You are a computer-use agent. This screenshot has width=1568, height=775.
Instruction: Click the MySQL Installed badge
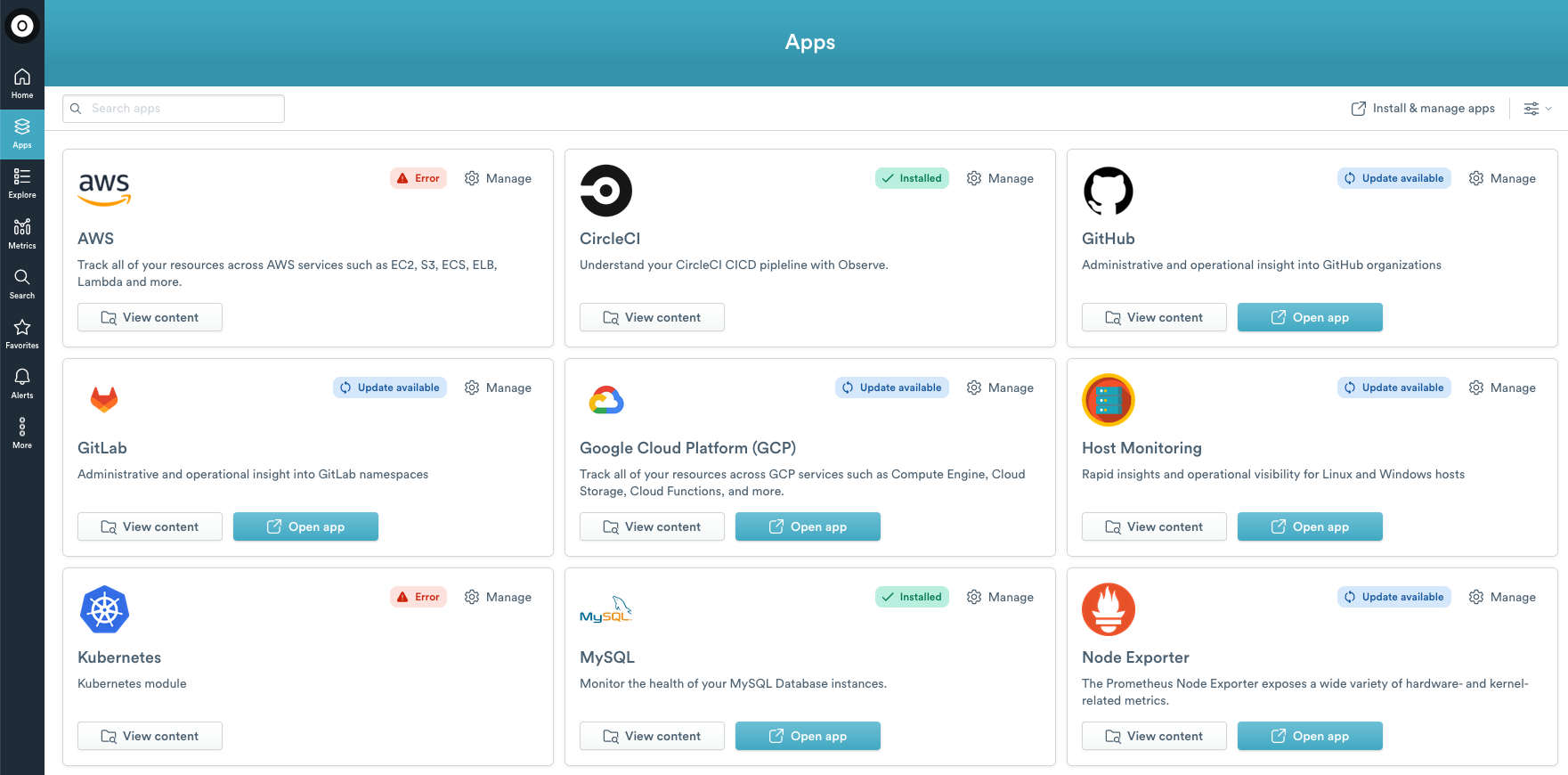pos(912,597)
